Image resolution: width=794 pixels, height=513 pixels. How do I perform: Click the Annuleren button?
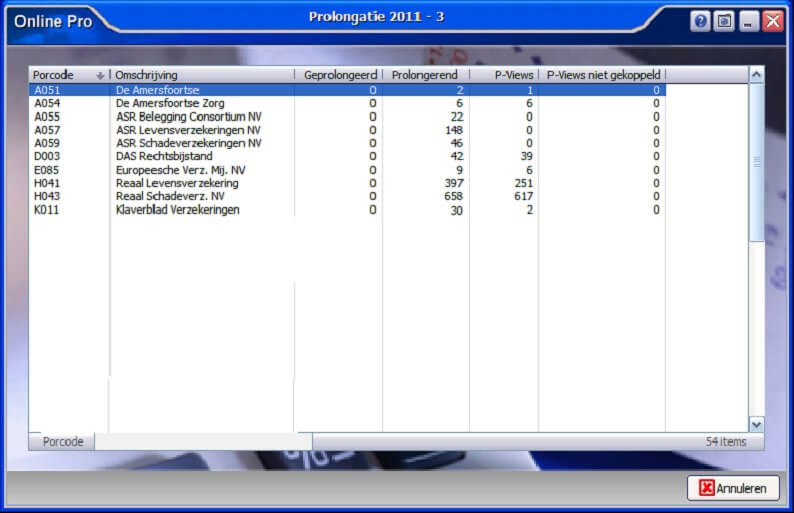[733, 488]
